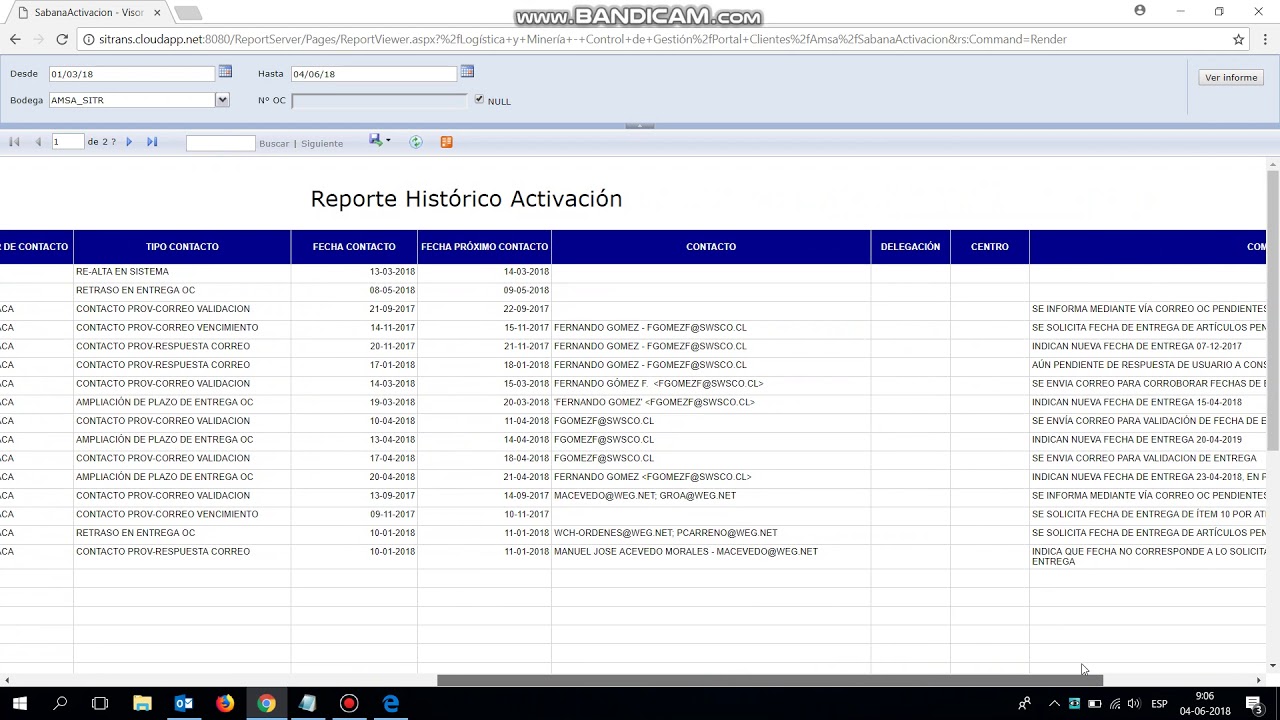Open File Explorer from the taskbar

pyautogui.click(x=142, y=703)
